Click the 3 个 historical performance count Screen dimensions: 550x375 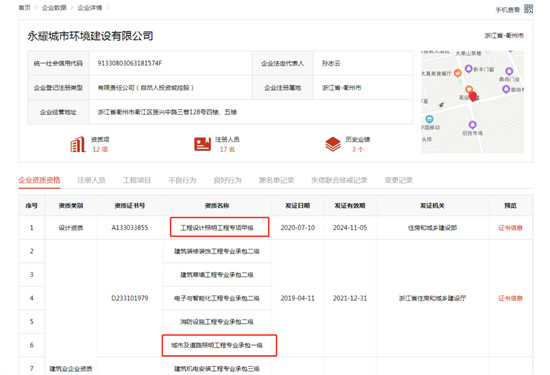click(x=358, y=149)
